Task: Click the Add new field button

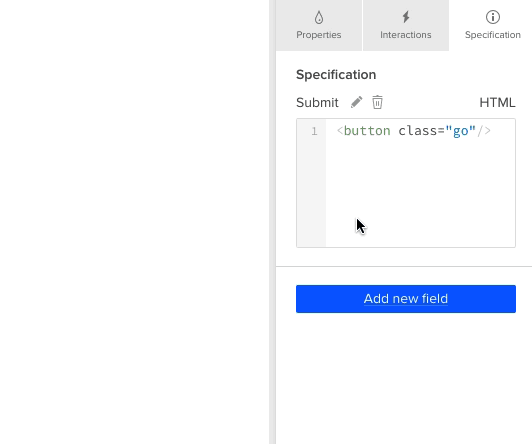Action: 406,299
